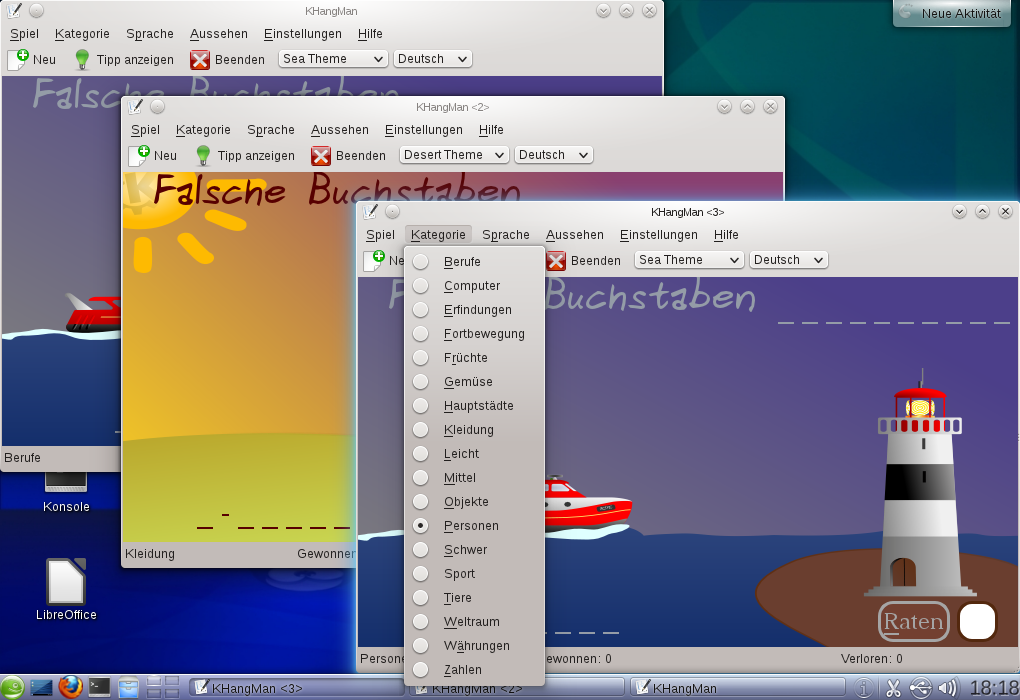Open Einstellungen menu in KHangMan <2>
Viewport: 1020px width, 700px height.
[423, 130]
